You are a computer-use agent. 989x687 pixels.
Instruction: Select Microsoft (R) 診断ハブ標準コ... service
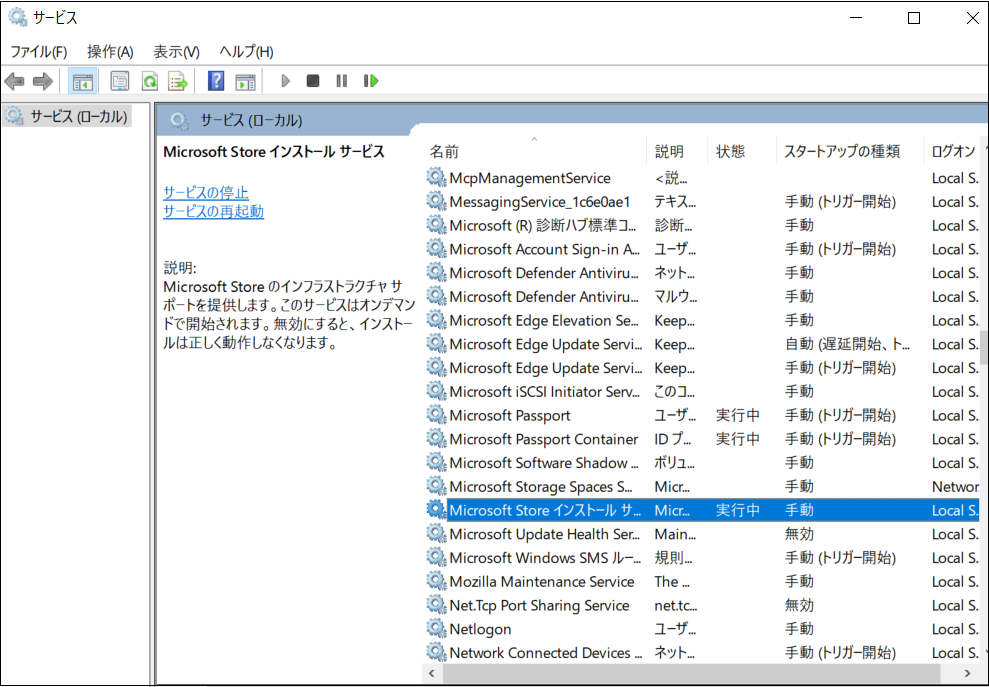tap(702, 225)
